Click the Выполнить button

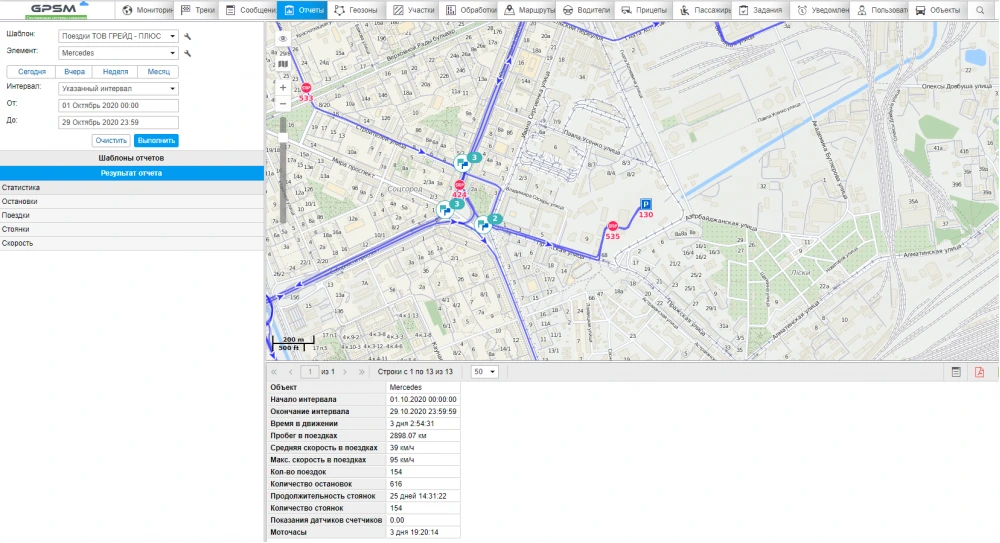tap(156, 140)
